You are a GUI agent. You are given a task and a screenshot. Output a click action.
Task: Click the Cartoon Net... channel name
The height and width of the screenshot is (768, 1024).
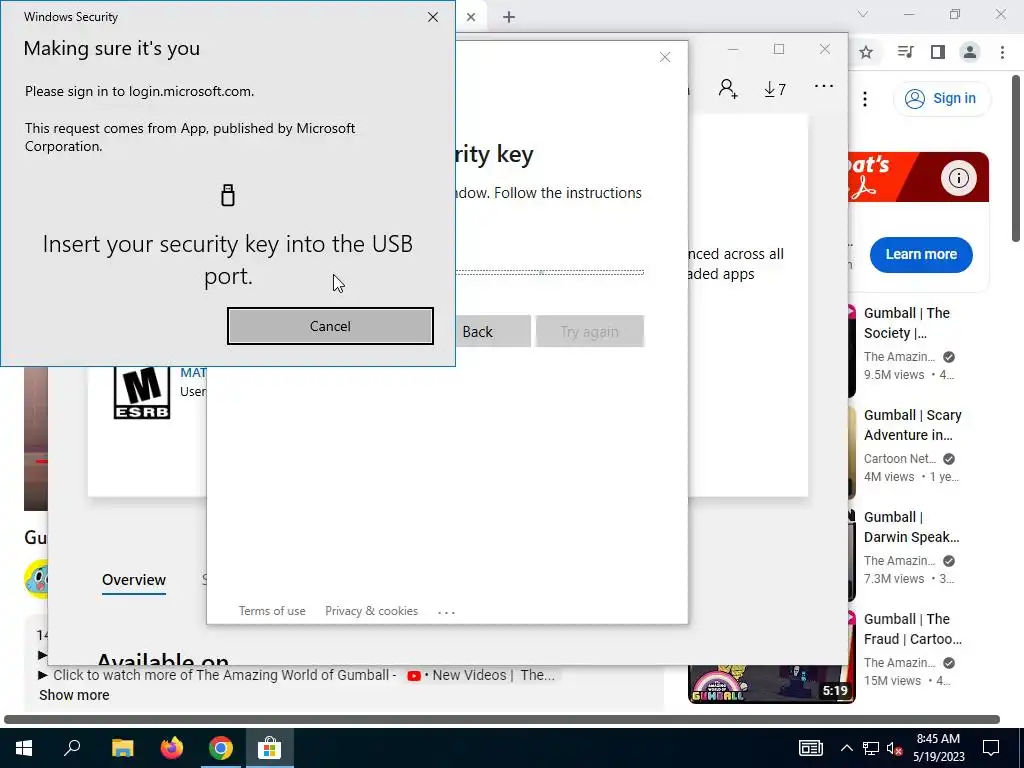(x=899, y=458)
